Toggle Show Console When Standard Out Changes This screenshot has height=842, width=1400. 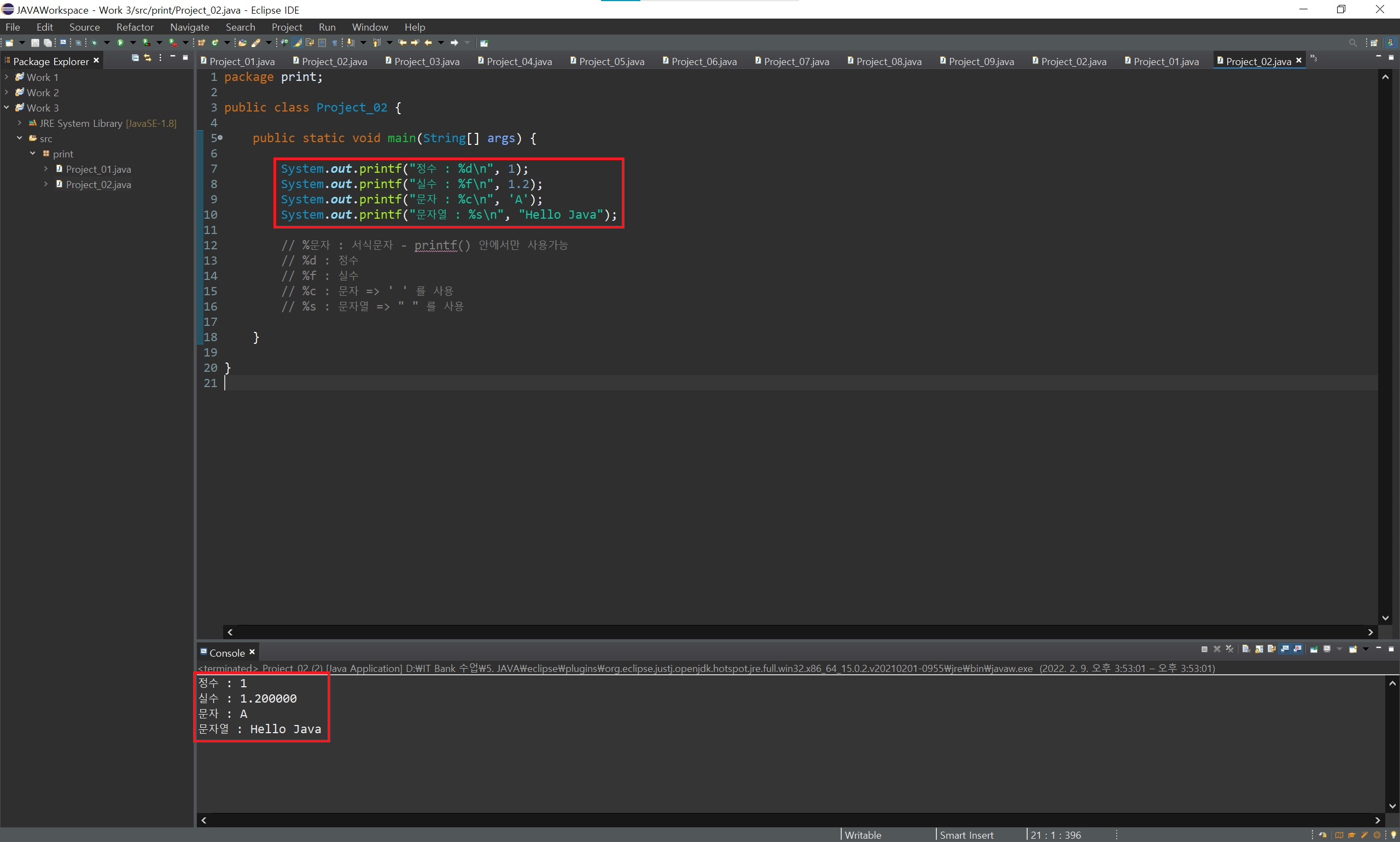point(1285,649)
